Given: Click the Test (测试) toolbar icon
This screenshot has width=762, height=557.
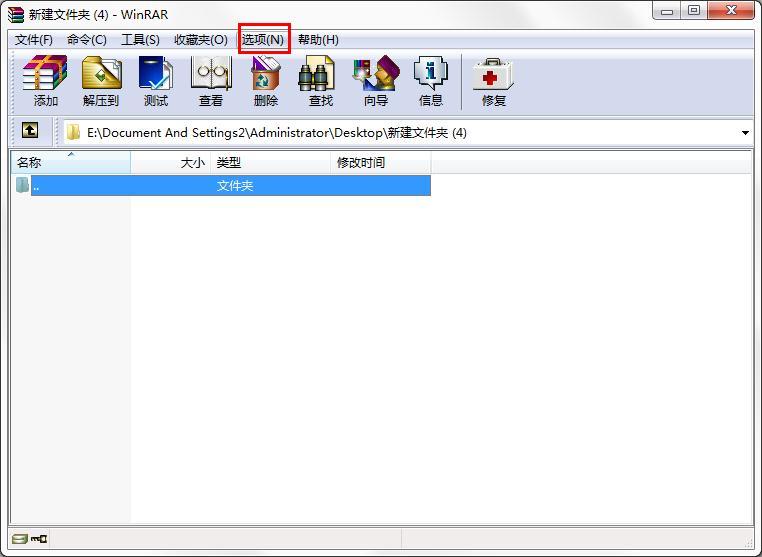Looking at the screenshot, I should point(156,73).
